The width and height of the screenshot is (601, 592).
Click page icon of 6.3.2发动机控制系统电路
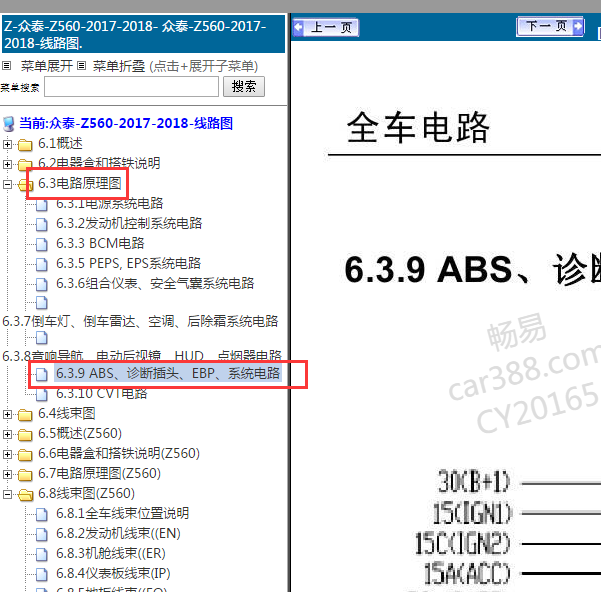pos(42,225)
